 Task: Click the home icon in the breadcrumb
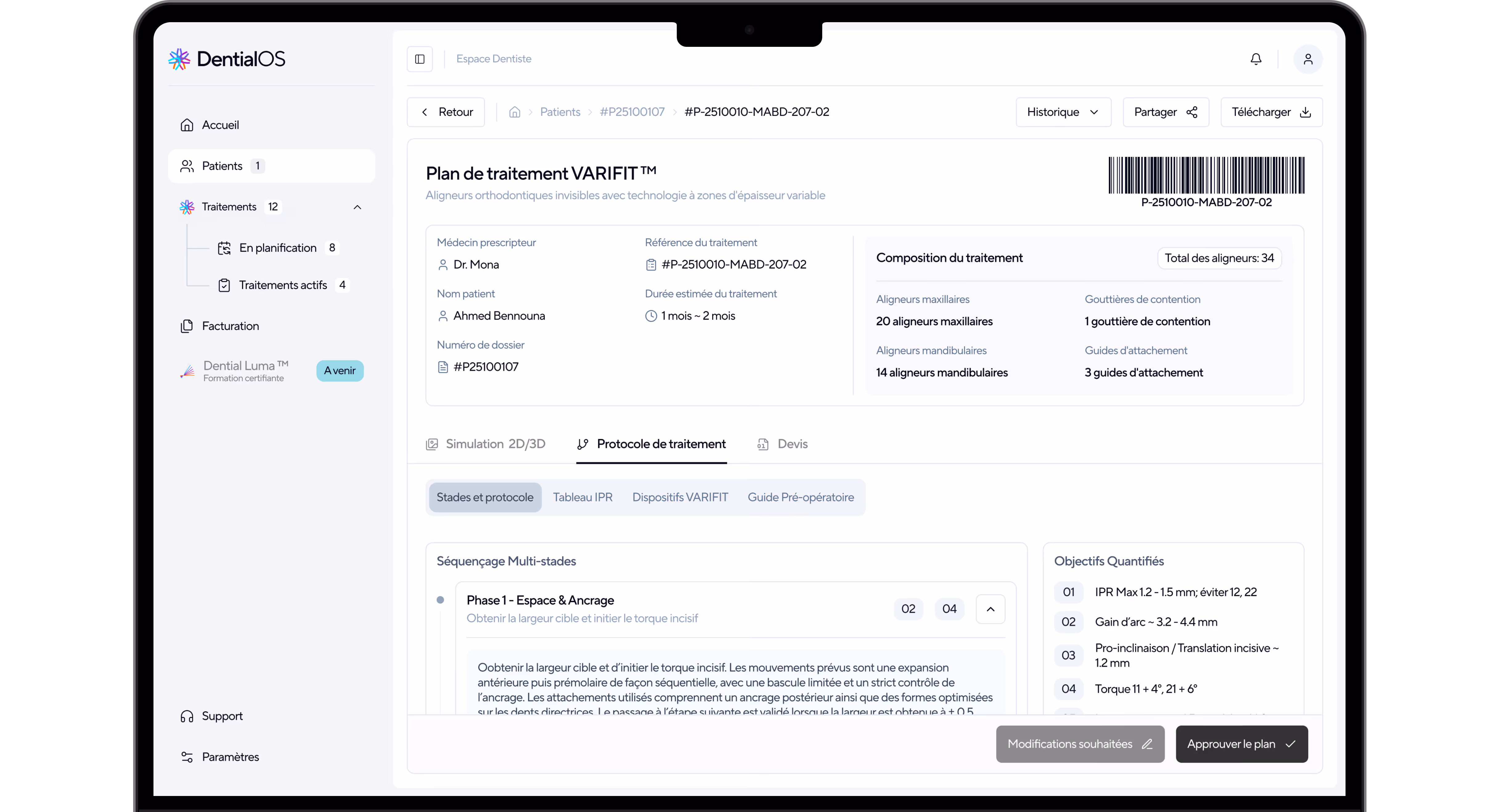click(514, 112)
